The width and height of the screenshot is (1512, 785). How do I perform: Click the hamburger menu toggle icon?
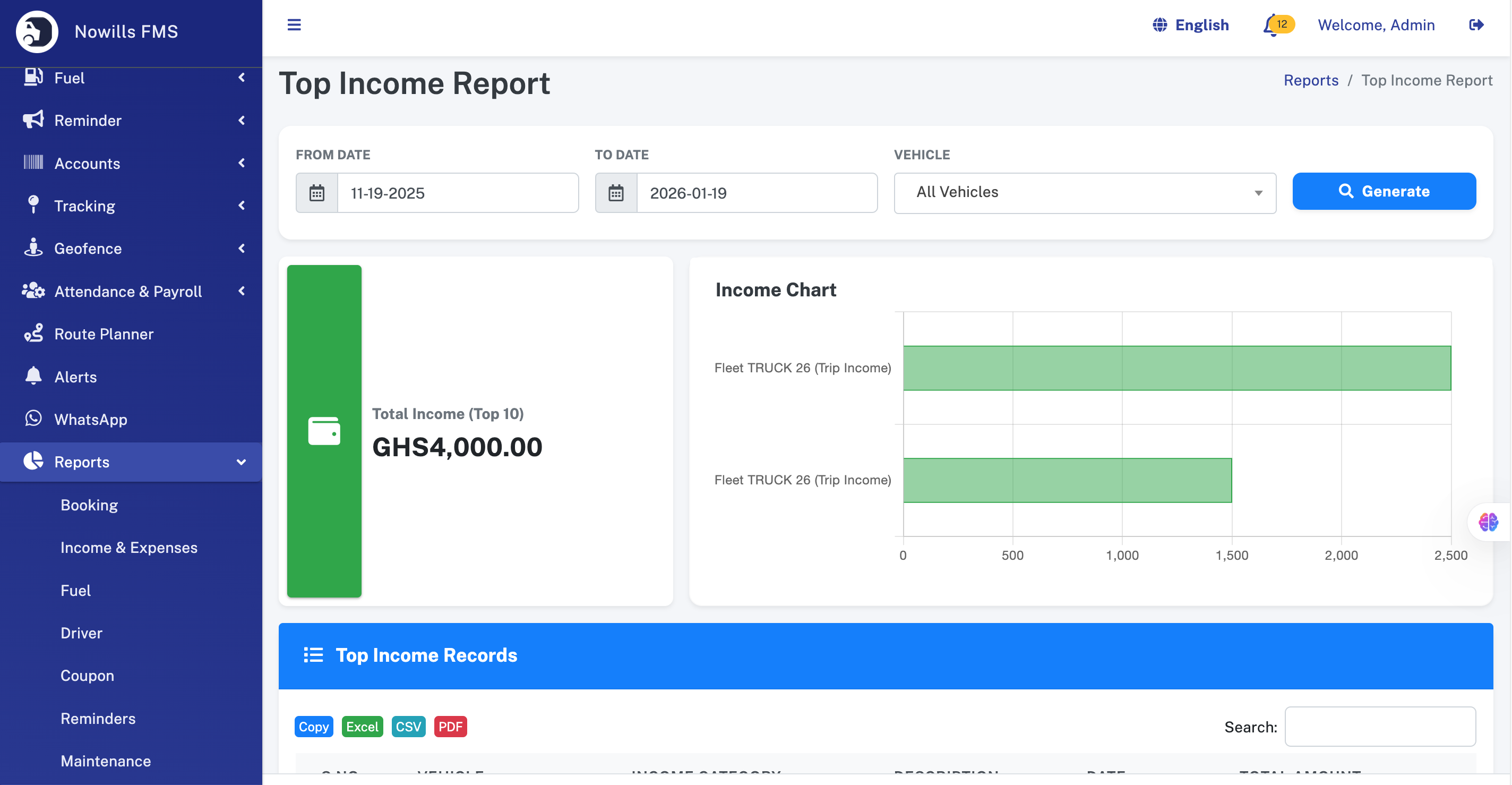pos(294,24)
